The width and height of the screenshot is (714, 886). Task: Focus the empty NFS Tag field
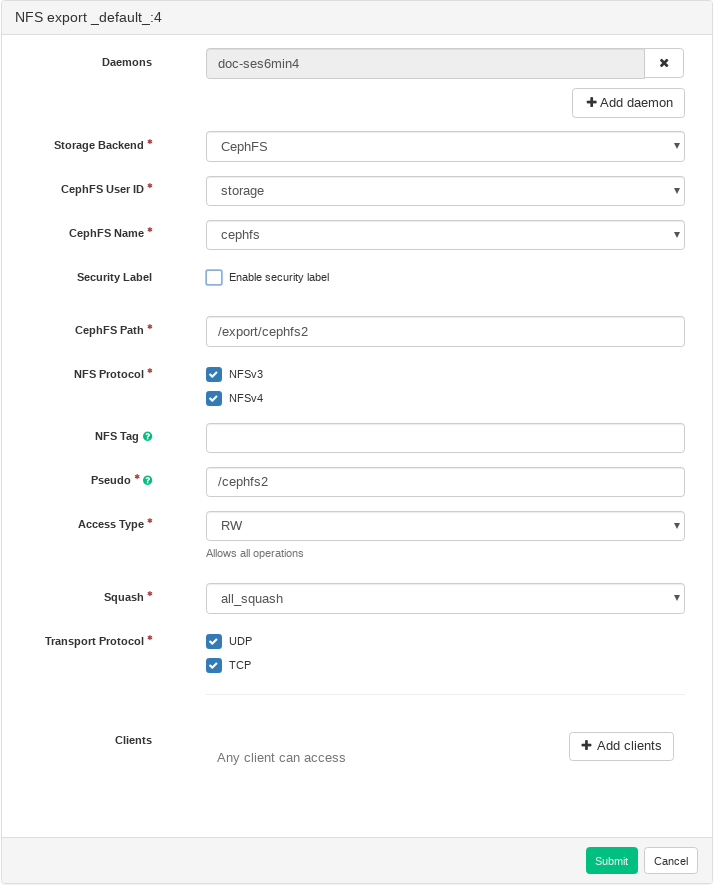click(x=445, y=438)
